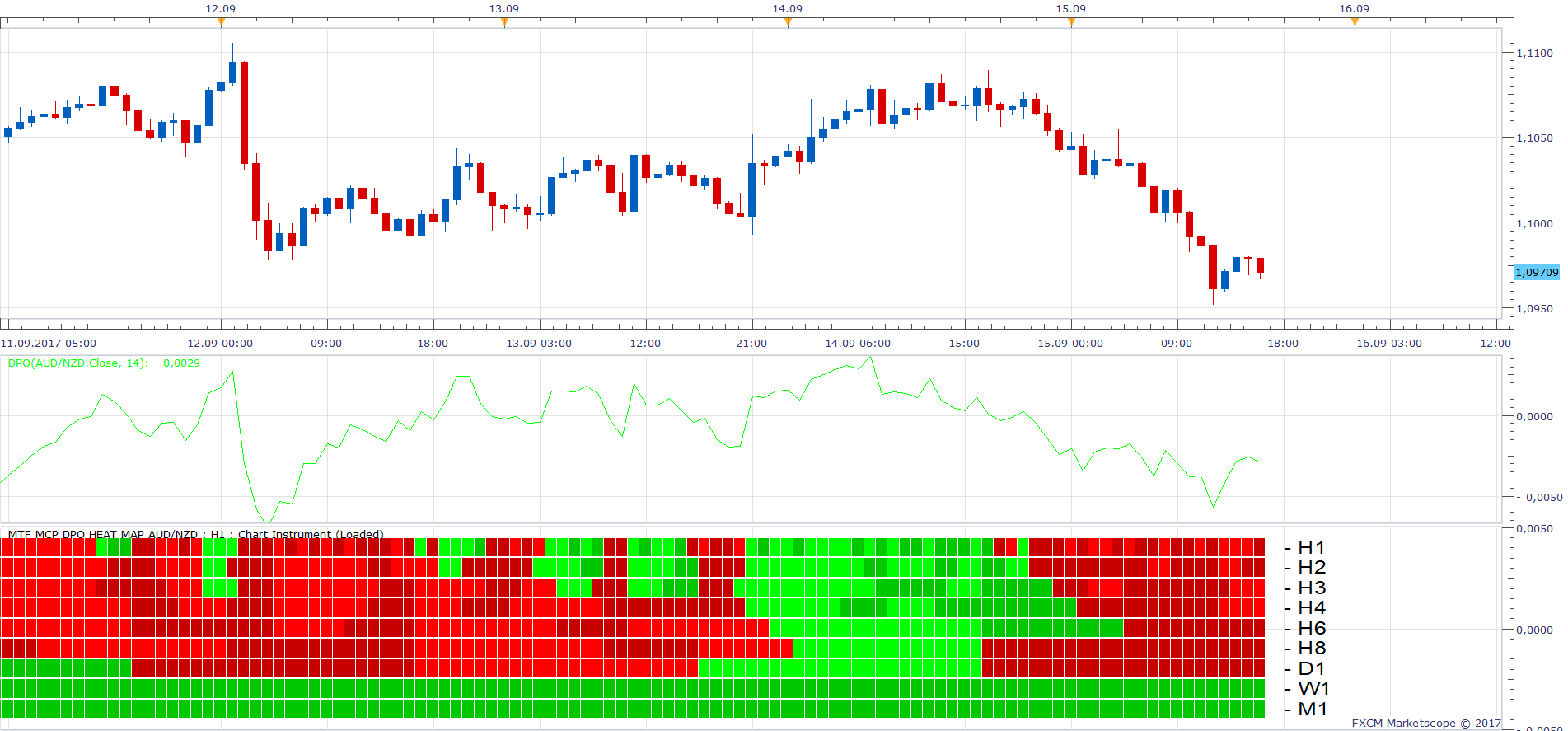1568x731 pixels.
Task: Click the orange day marker under 12.09
Action: 221,22
